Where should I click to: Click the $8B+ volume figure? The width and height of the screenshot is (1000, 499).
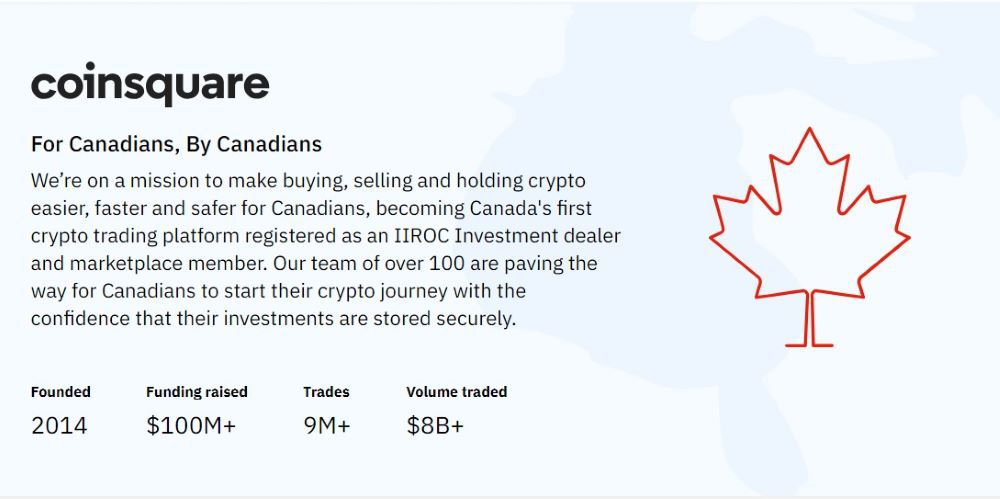click(x=435, y=426)
